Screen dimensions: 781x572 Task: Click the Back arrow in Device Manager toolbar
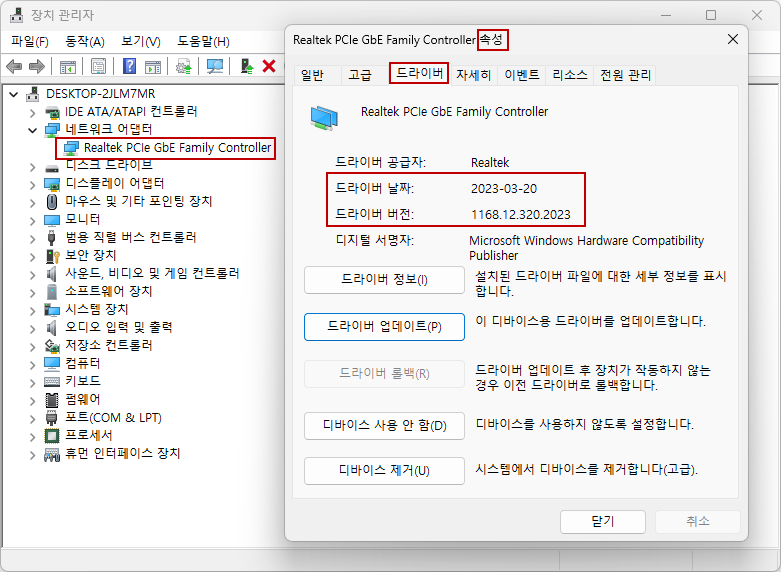pyautogui.click(x=14, y=66)
